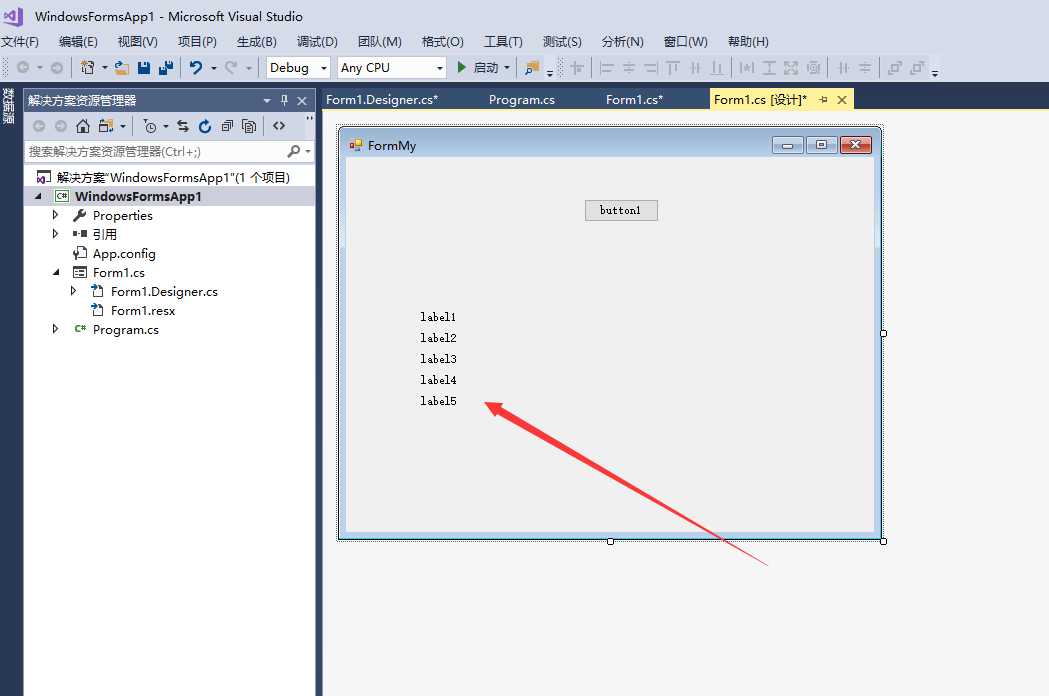Click Collapse All in Solution Explorer
The image size is (1049, 696).
click(227, 126)
